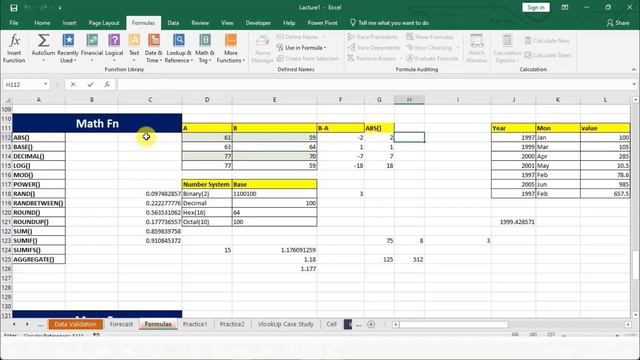Switch to the Review tab
Viewport: 640px width, 360px height.
(200, 23)
